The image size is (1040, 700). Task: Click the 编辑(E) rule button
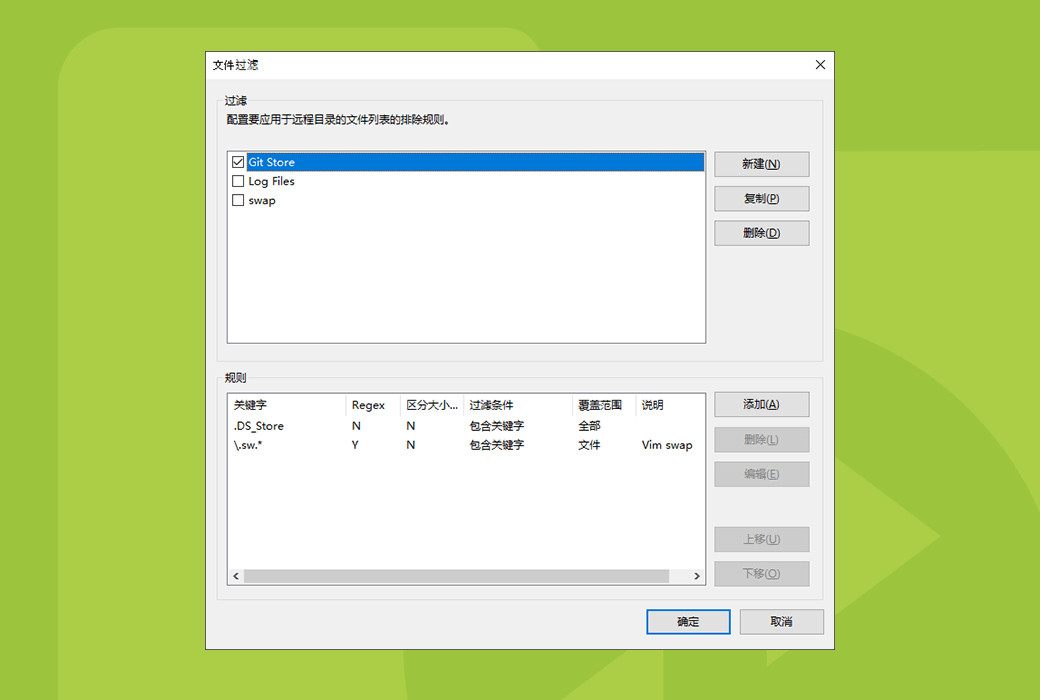[761, 474]
